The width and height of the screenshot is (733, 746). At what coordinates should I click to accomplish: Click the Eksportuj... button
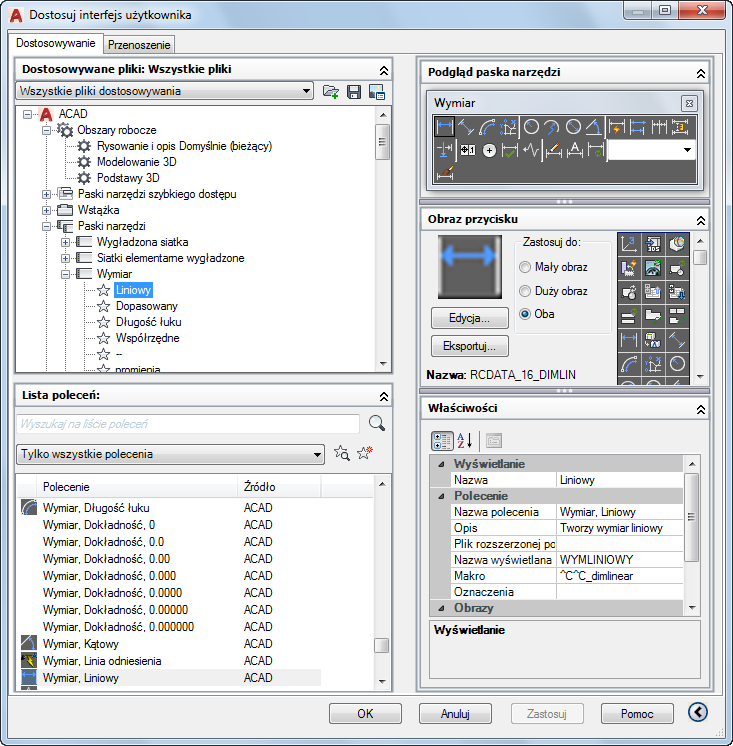[469, 346]
